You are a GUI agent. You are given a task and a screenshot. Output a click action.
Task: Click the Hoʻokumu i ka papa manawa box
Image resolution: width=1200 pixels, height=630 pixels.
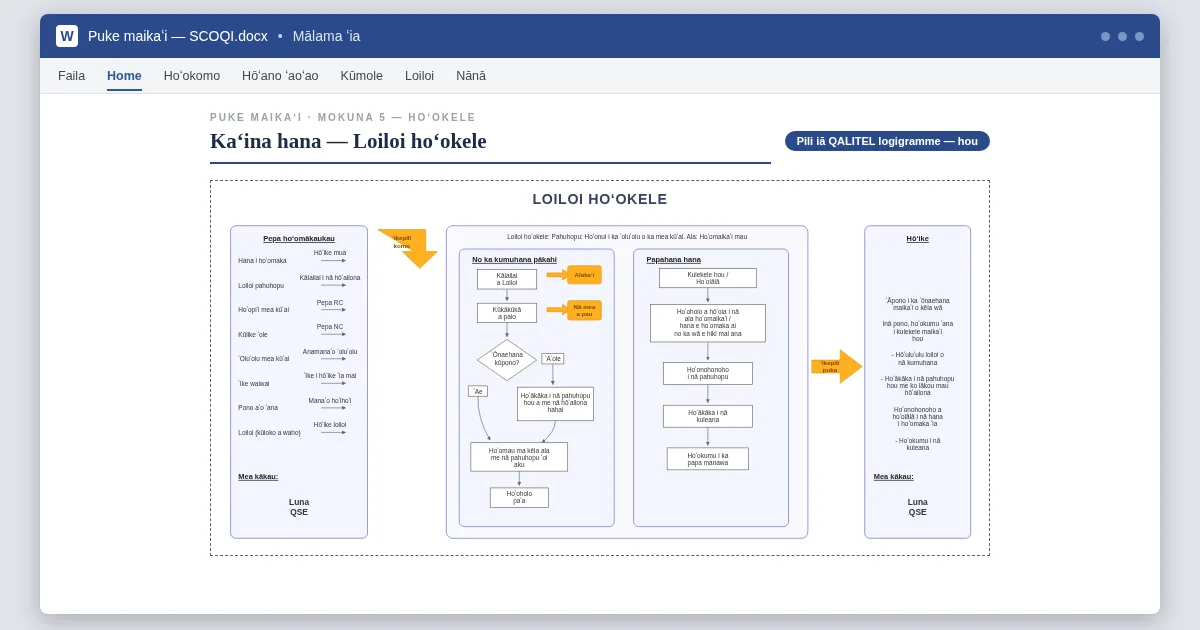click(708, 459)
